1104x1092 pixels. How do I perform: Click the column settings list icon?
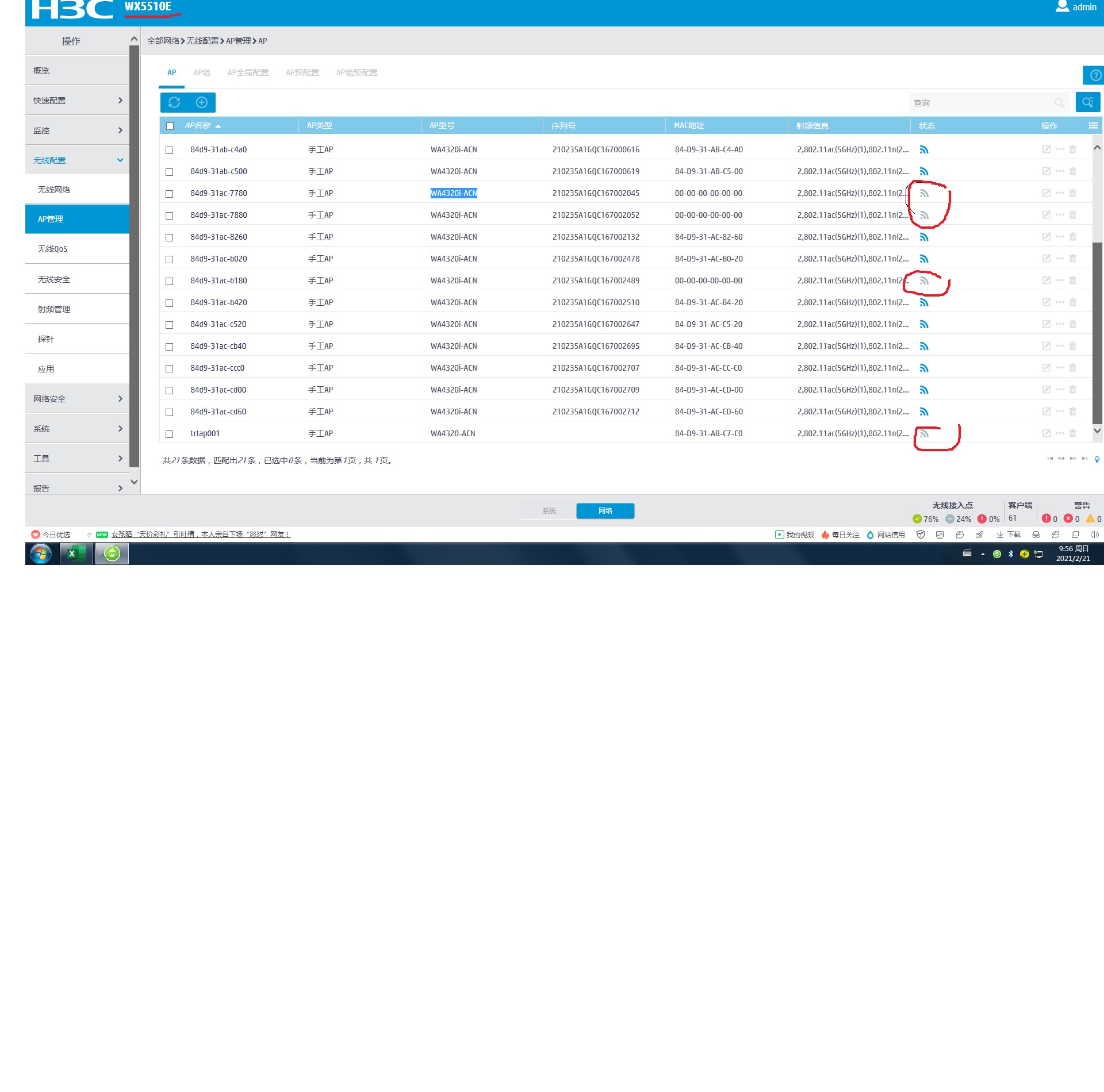point(1092,125)
